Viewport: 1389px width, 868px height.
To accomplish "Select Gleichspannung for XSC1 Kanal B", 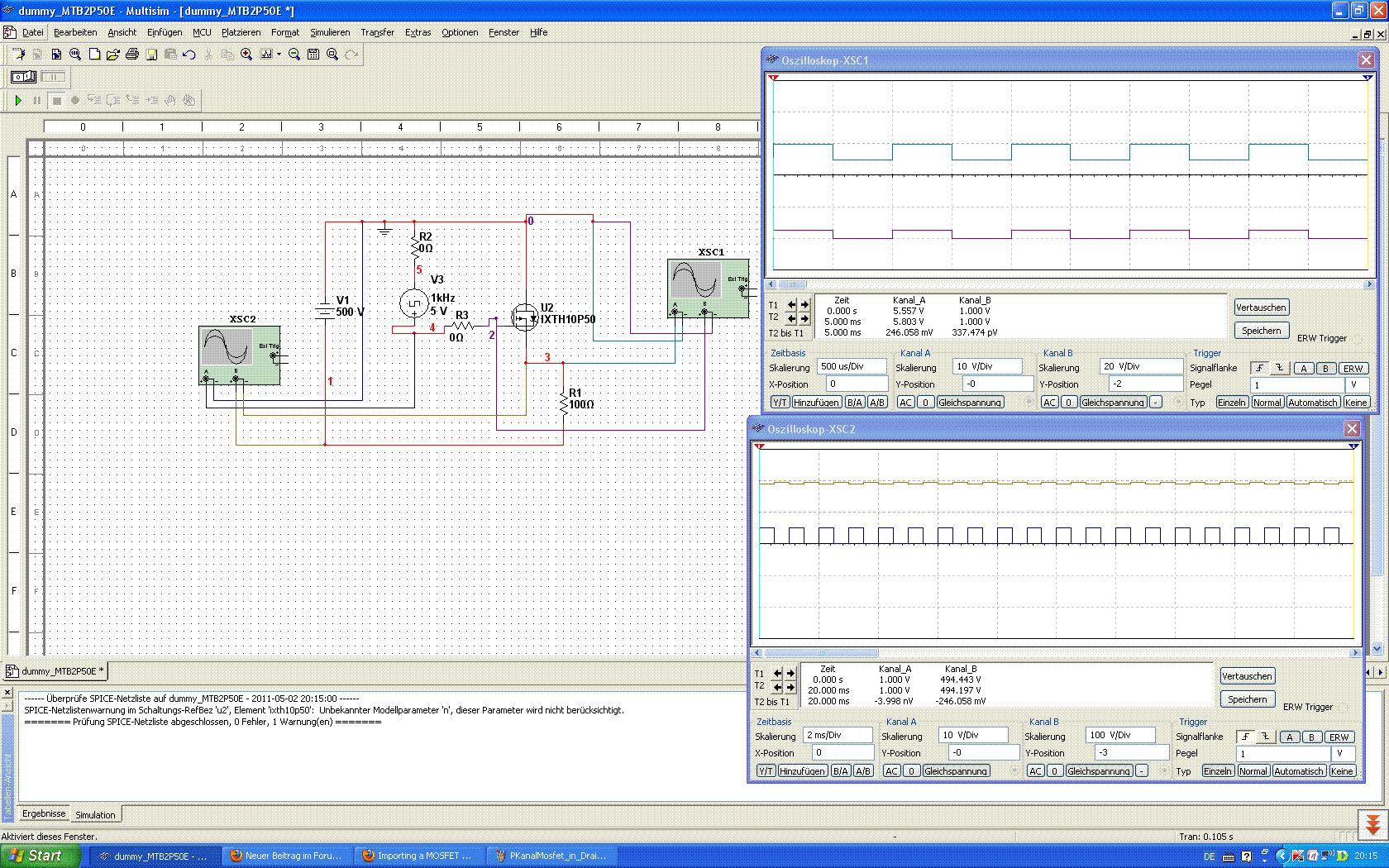I will [x=1113, y=403].
